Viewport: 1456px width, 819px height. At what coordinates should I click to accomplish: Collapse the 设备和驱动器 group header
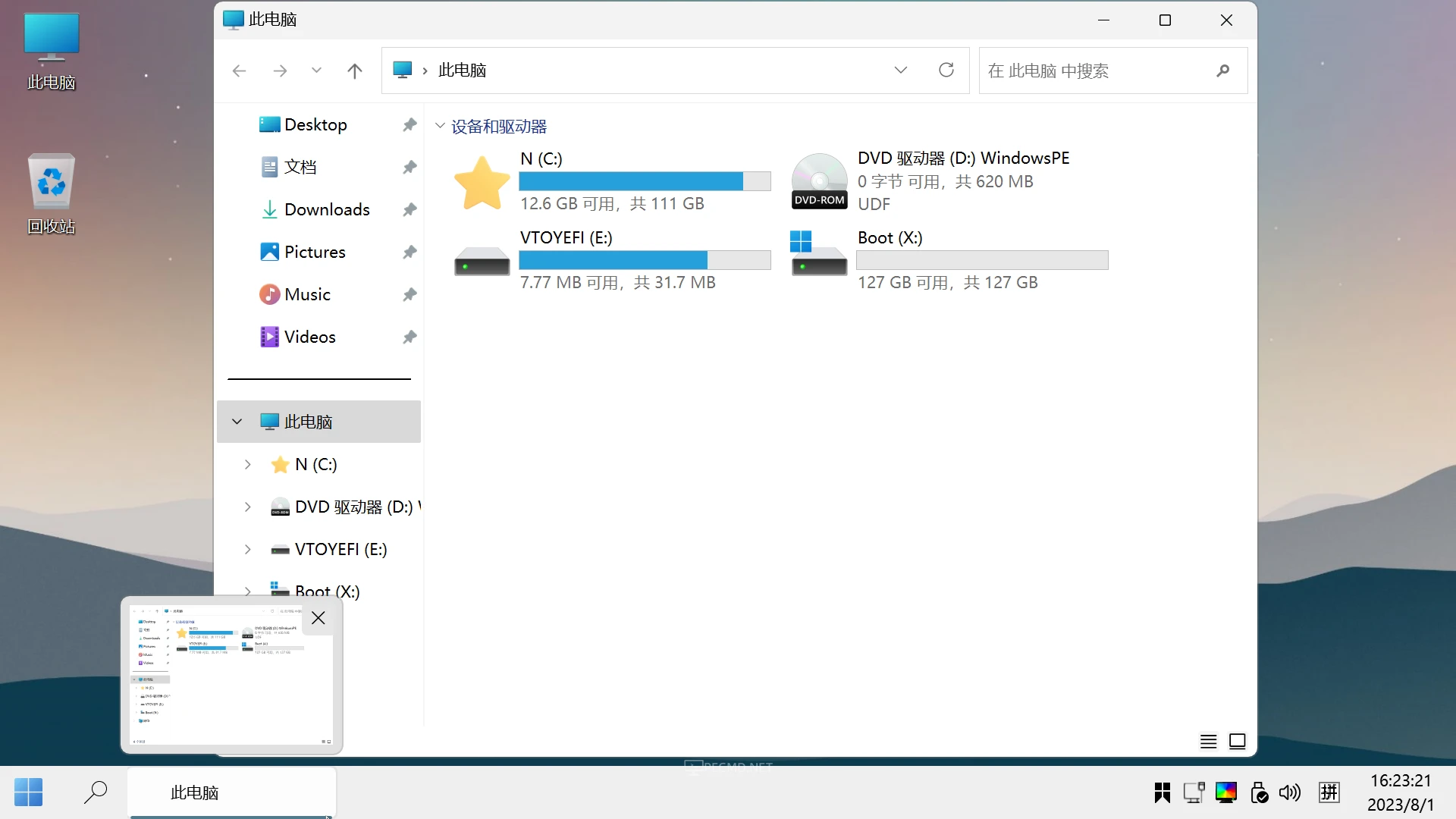coord(440,126)
